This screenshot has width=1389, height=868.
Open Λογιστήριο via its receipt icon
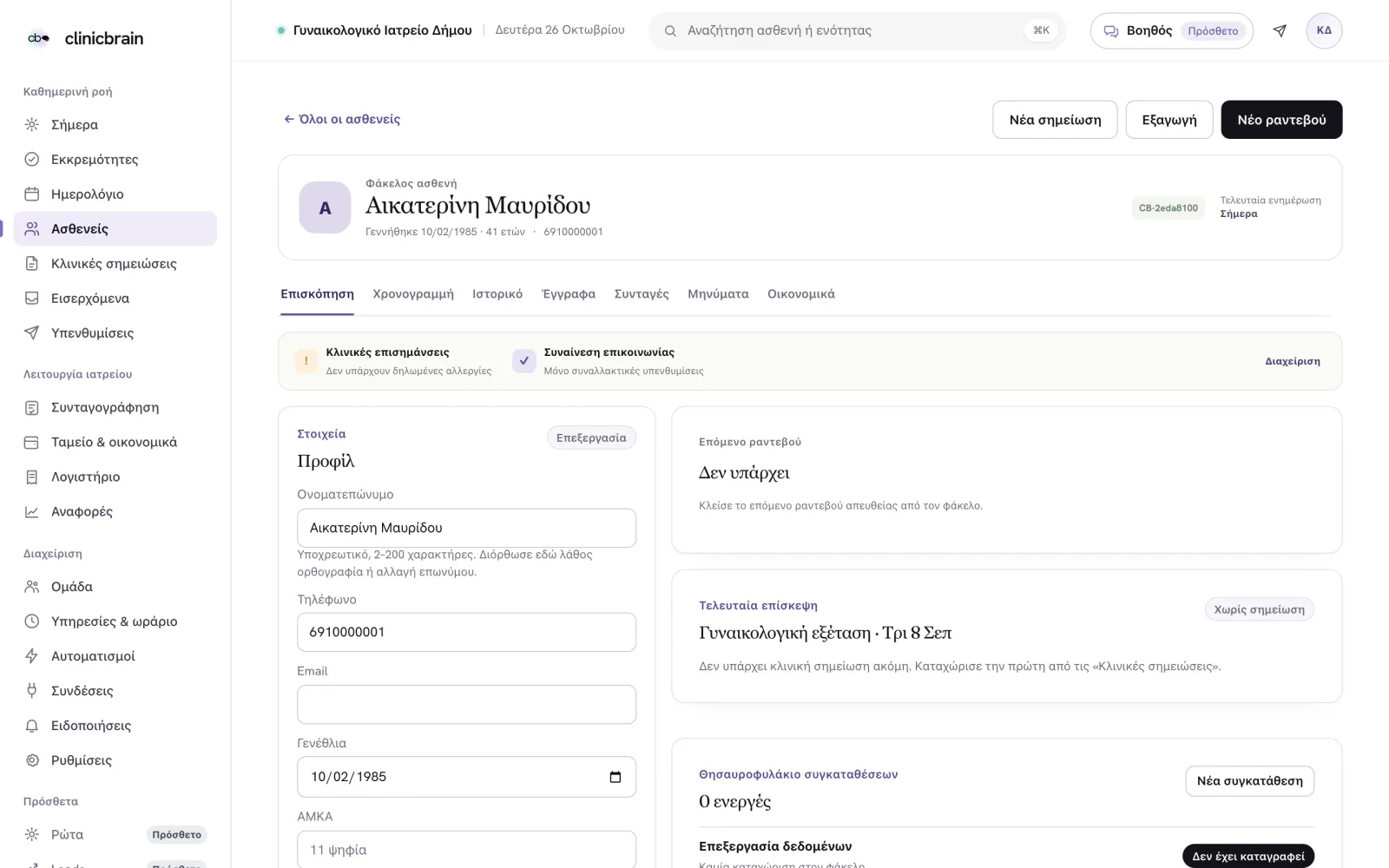tap(32, 477)
